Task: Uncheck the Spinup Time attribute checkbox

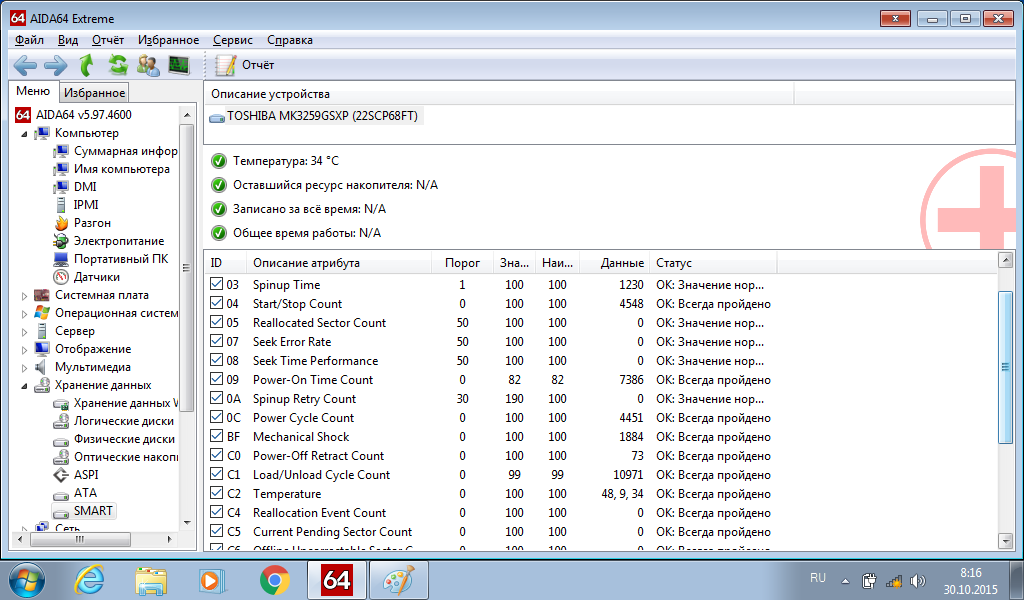Action: [x=216, y=284]
